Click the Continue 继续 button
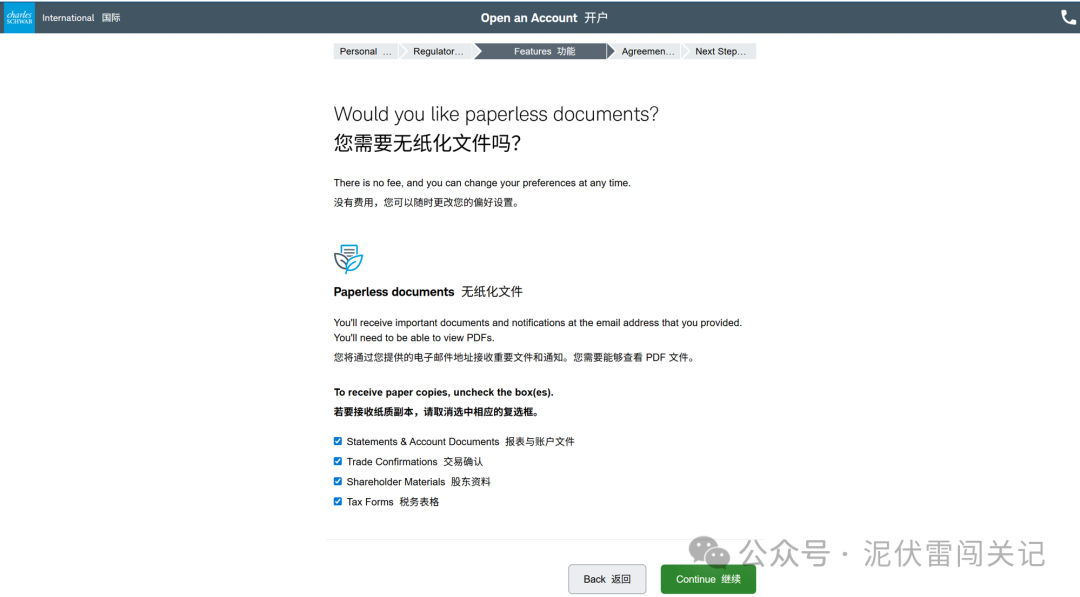 tap(708, 578)
